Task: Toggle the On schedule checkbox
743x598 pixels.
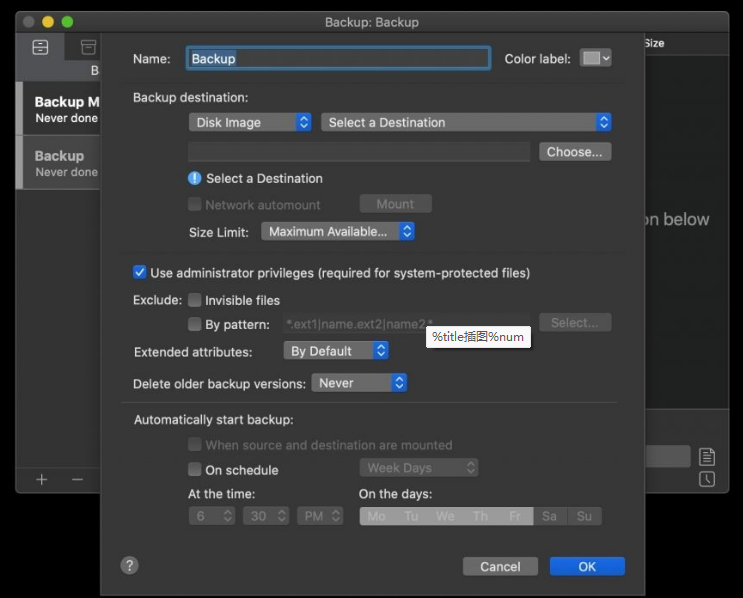Action: pos(195,470)
